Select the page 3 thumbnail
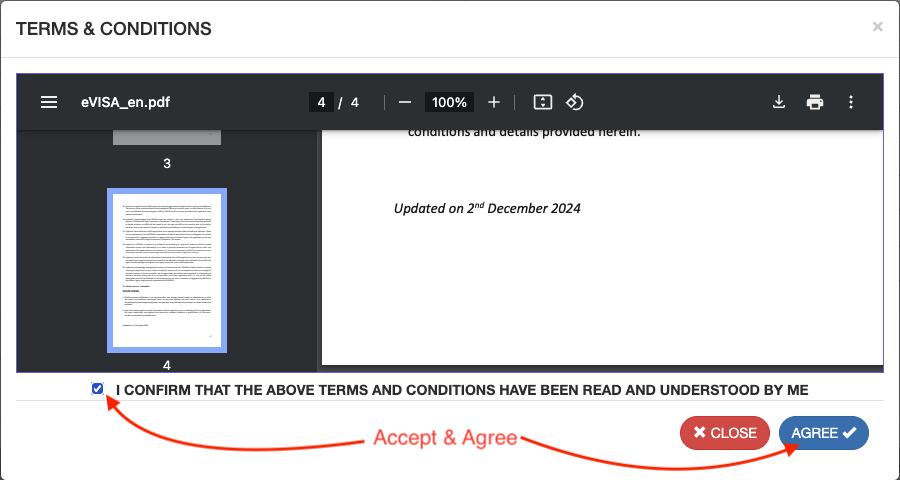Screen dimensions: 900x480 tap(167, 138)
